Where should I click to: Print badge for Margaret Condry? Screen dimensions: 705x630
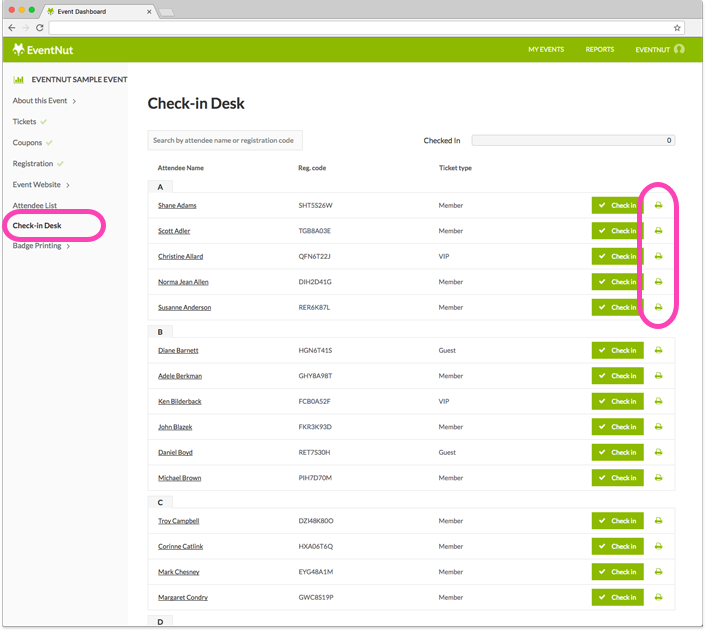point(658,597)
